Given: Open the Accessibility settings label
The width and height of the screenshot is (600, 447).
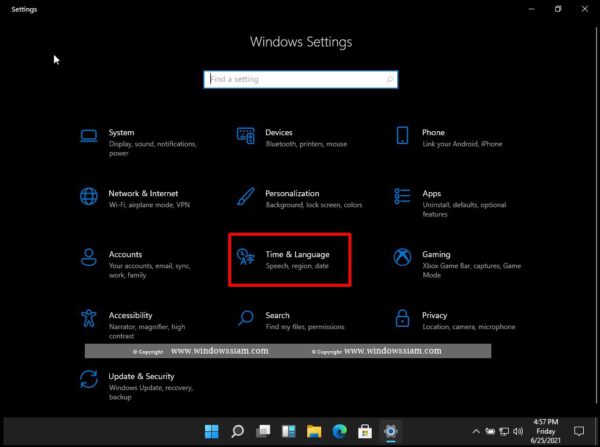Looking at the screenshot, I should click(130, 315).
